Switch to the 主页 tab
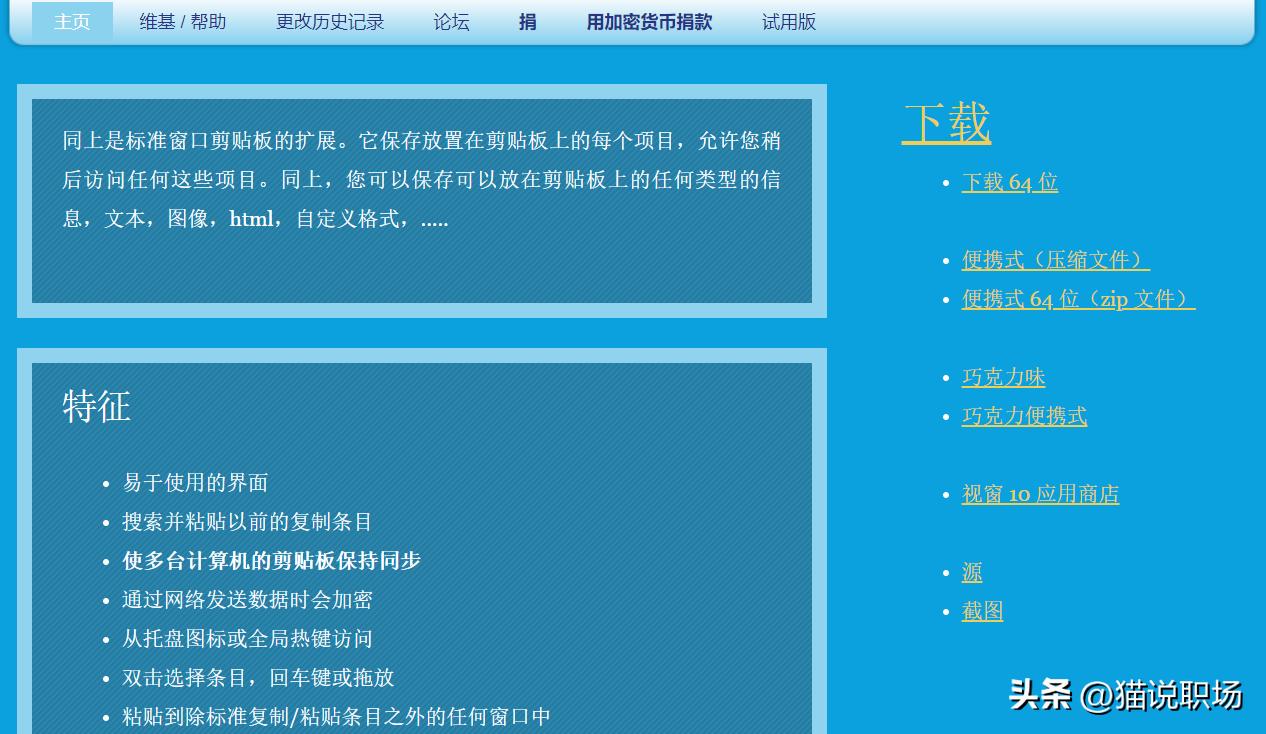The width and height of the screenshot is (1266, 734). pos(72,21)
